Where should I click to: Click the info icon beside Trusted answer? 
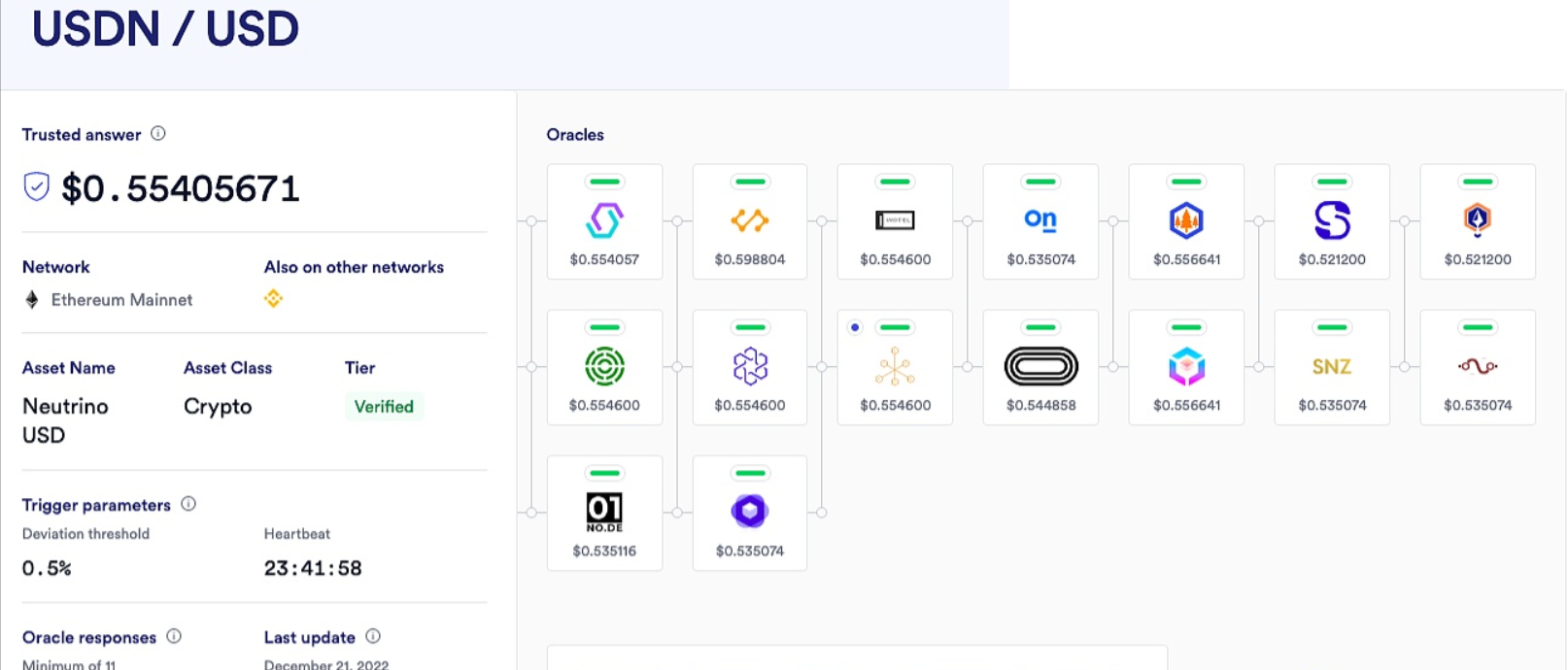[158, 134]
